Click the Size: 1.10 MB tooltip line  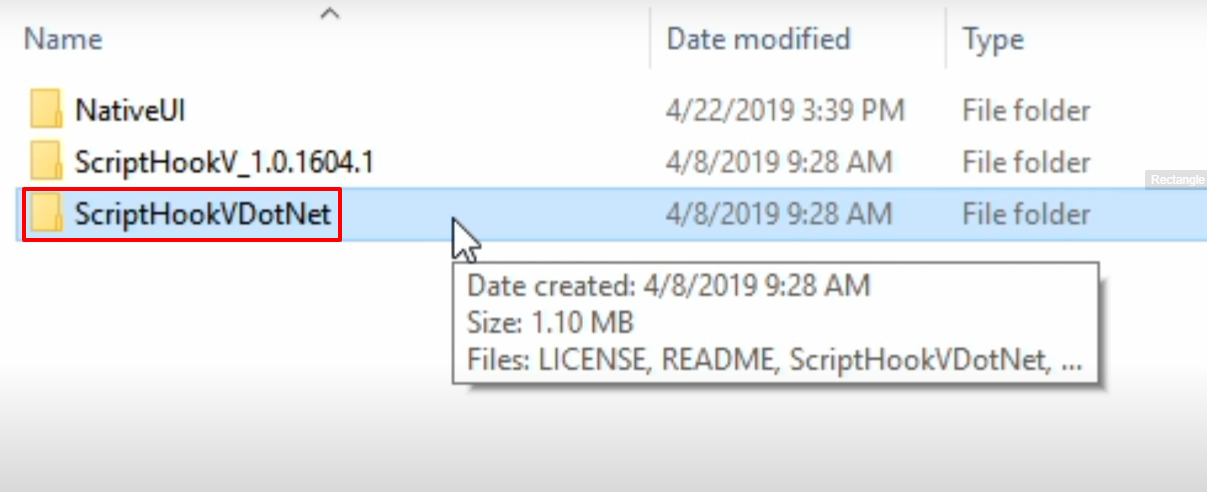(x=551, y=323)
